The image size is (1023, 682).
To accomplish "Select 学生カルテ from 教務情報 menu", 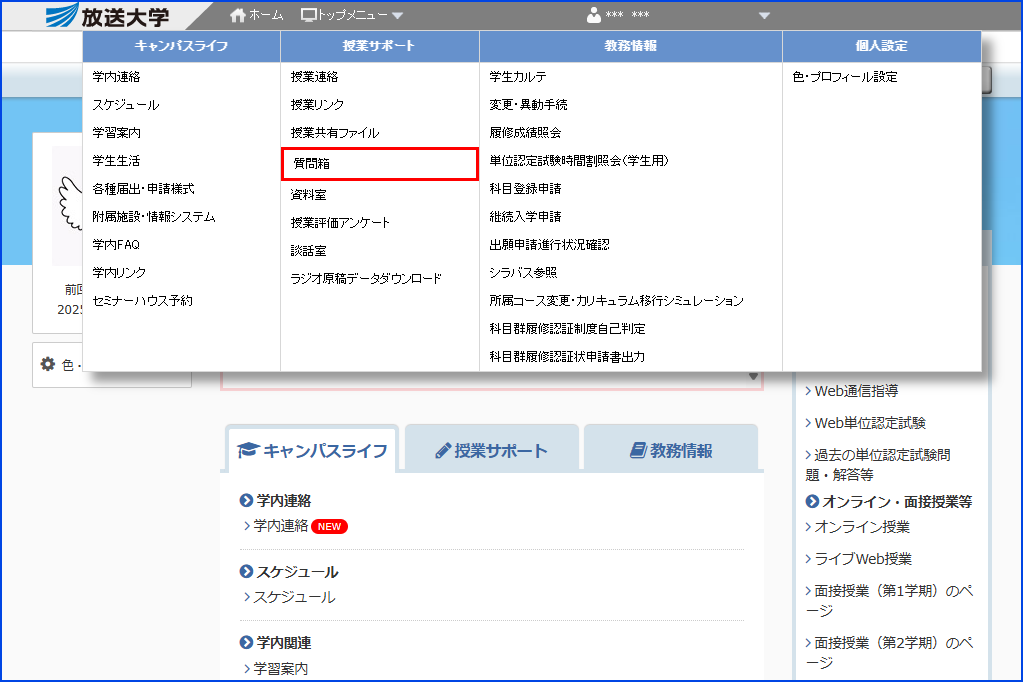I will [517, 77].
